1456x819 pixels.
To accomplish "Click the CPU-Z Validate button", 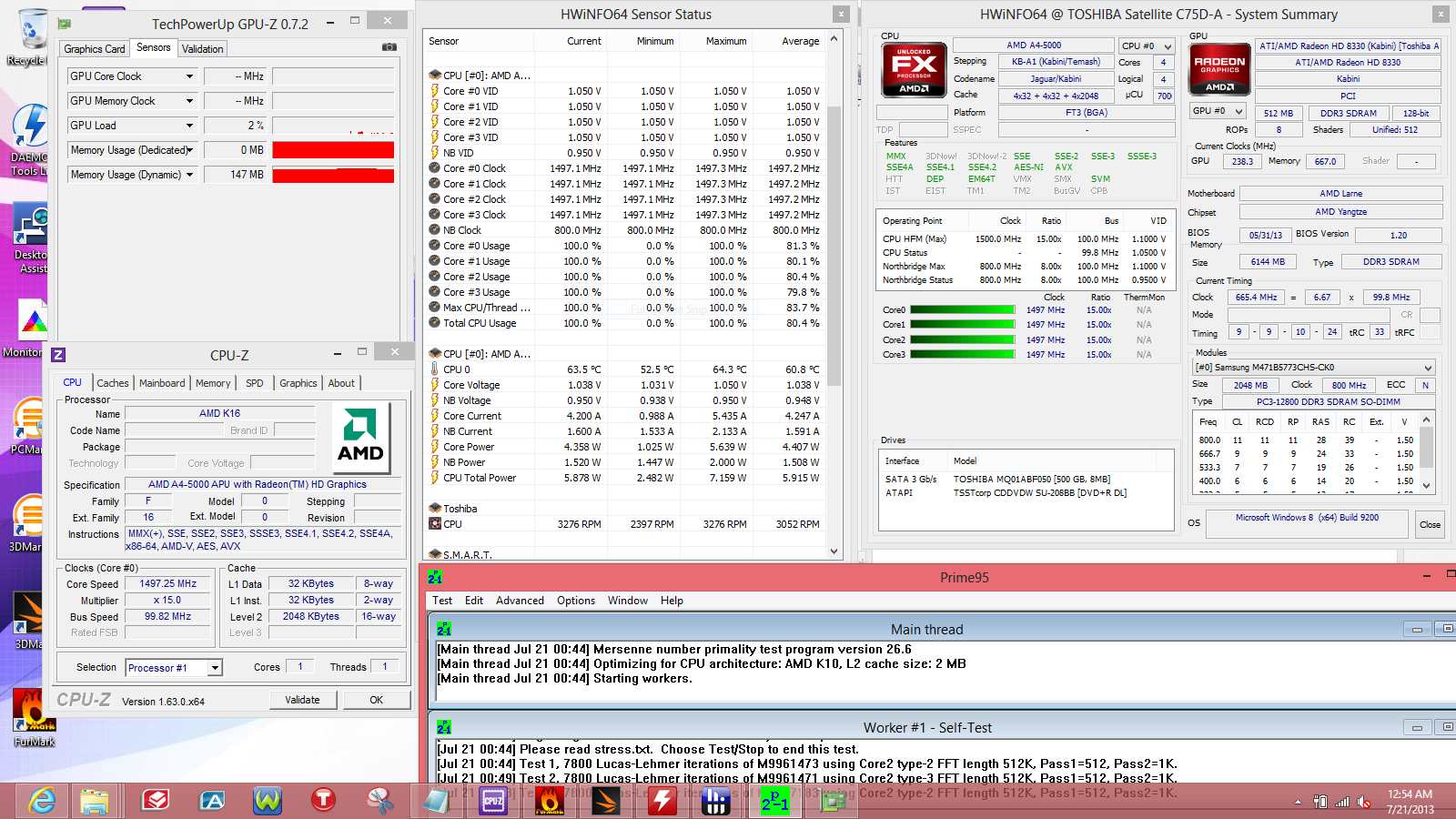I will [x=303, y=700].
